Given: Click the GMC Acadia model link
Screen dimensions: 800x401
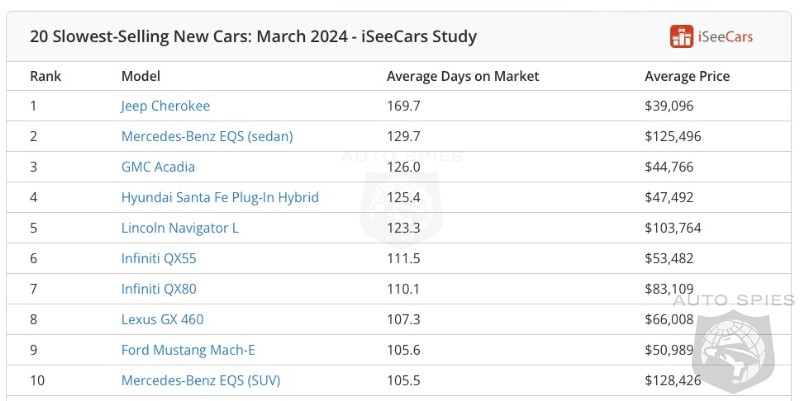Looking at the screenshot, I should click(x=158, y=167).
